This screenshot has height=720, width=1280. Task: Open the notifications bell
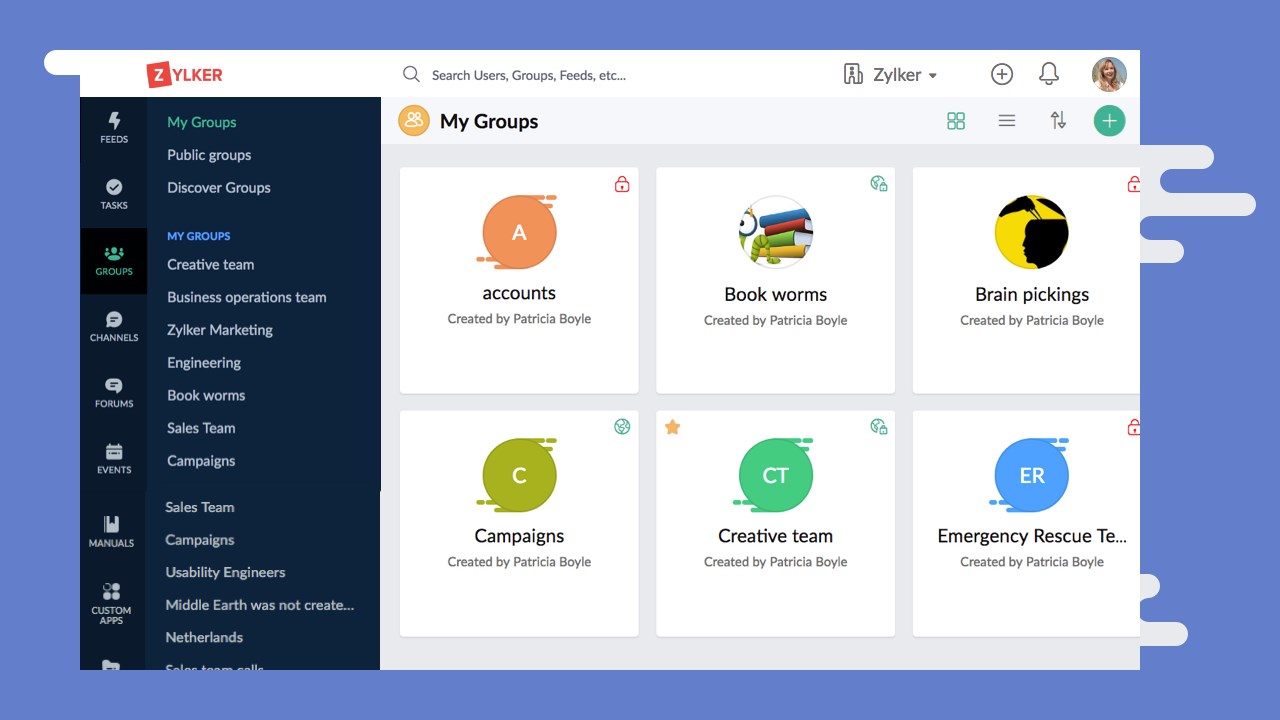pos(1049,74)
